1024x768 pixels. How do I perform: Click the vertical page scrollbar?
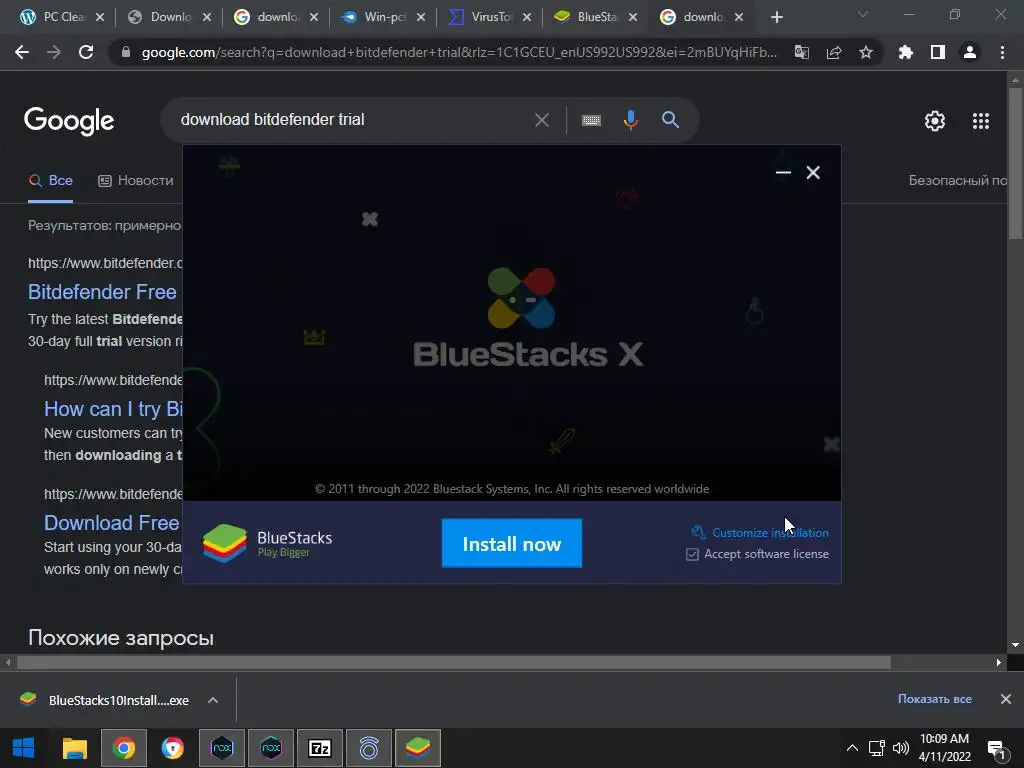pos(1016,163)
